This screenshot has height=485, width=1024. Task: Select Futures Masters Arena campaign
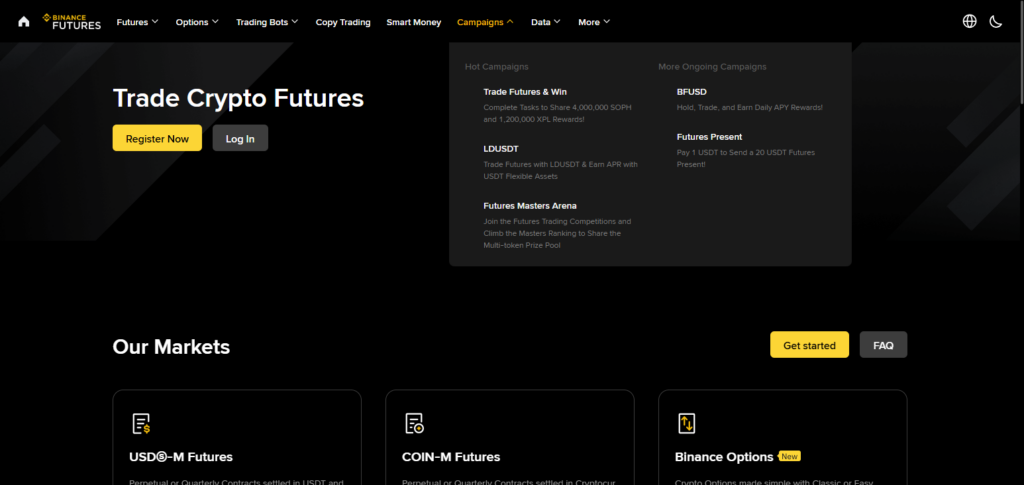pos(530,206)
